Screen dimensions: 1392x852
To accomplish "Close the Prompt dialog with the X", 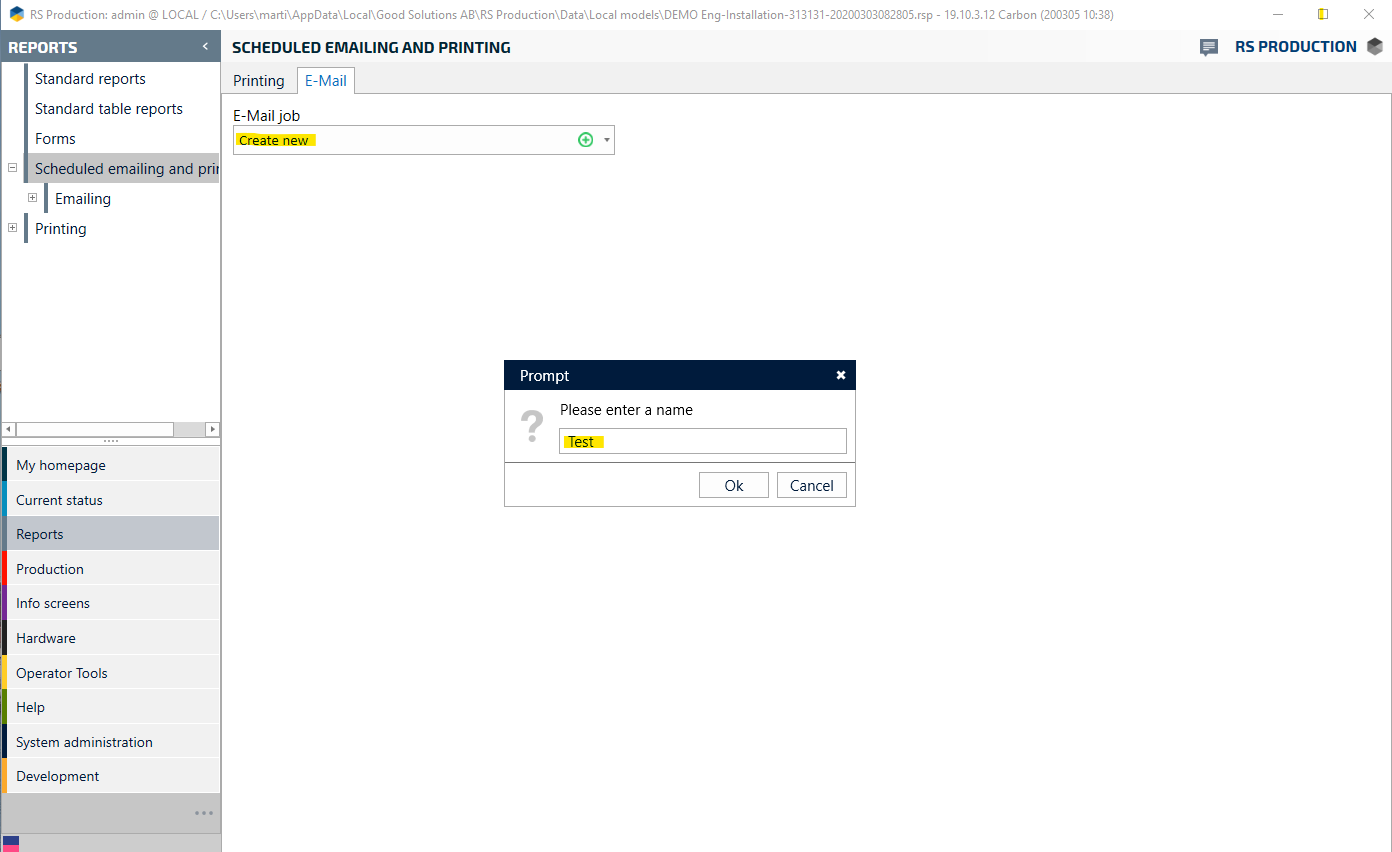I will 841,375.
